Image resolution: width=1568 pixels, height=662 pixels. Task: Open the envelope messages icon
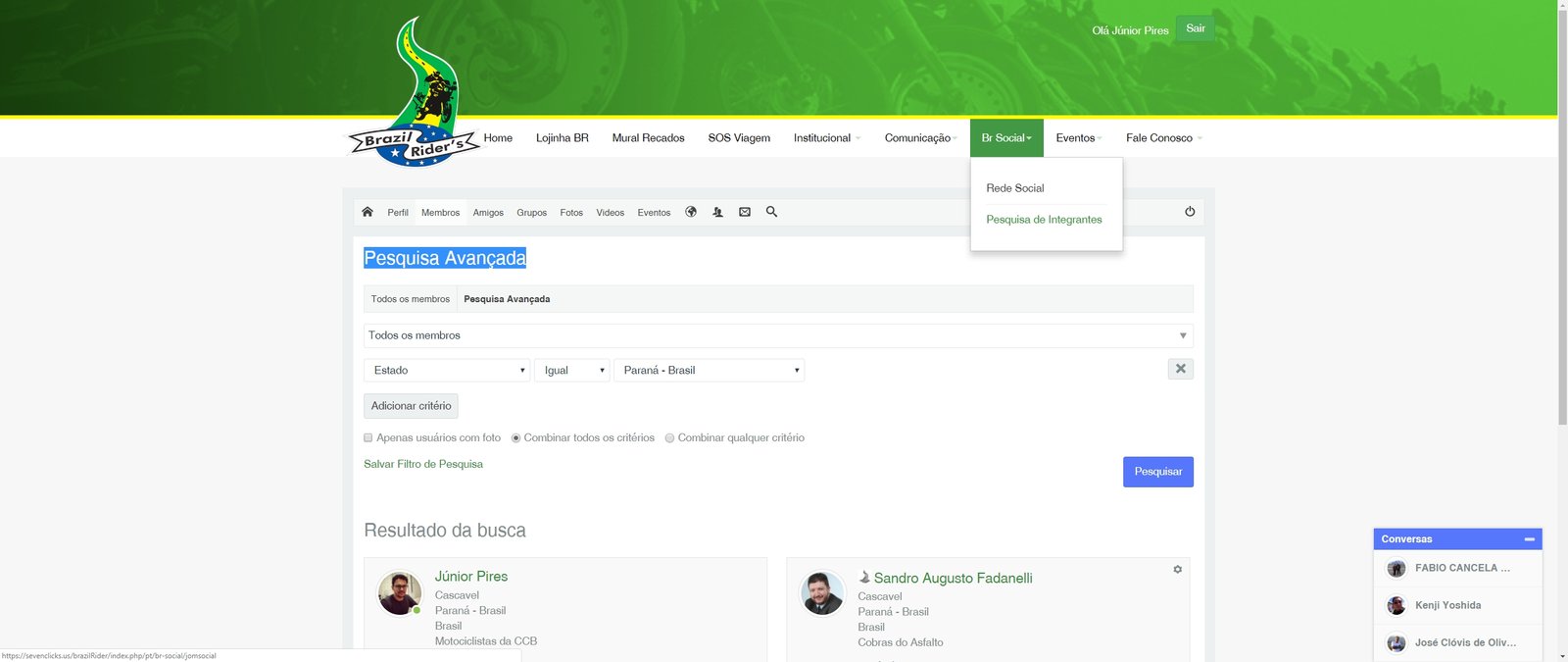point(745,212)
